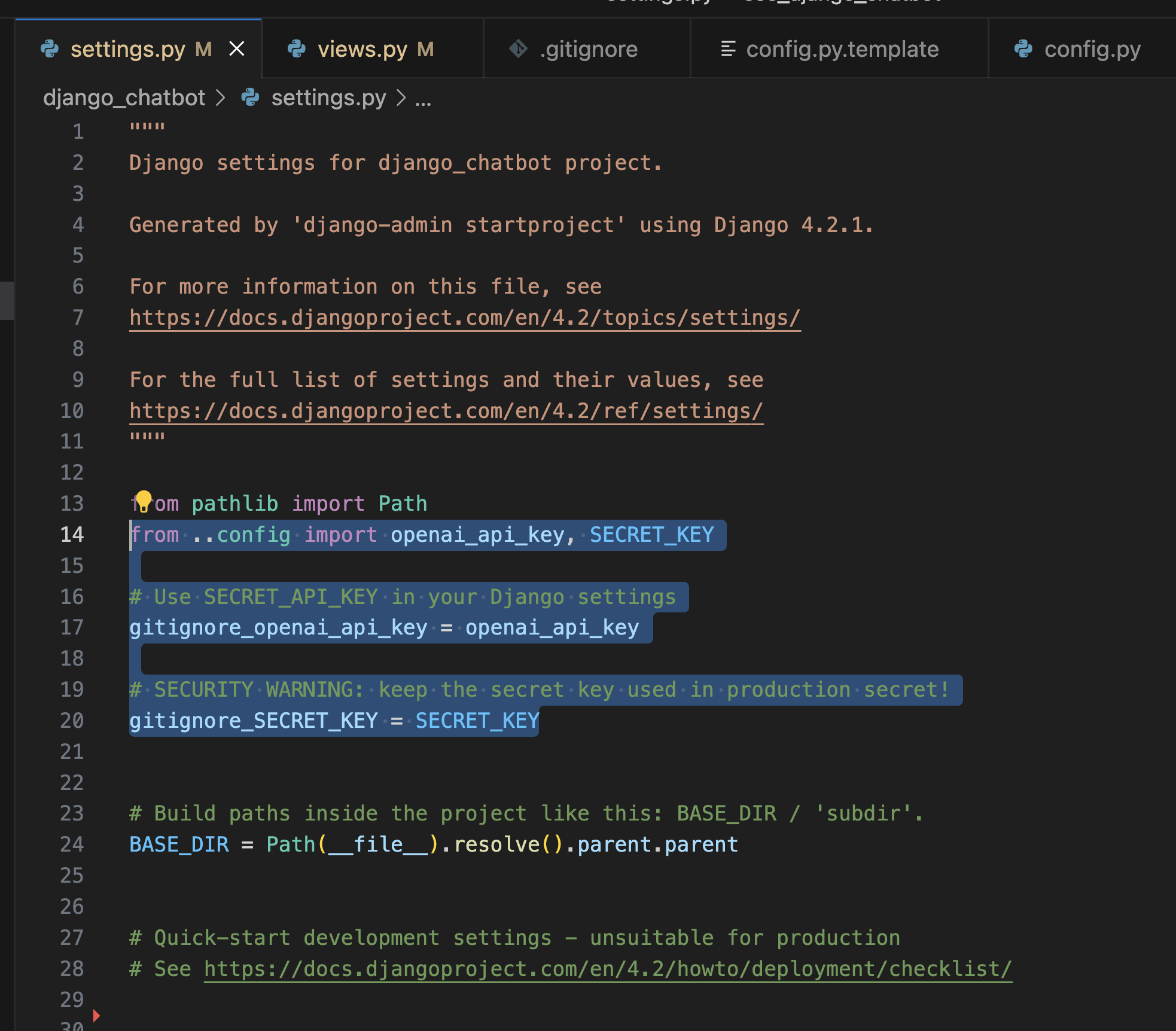Click Python icon on config.py tab
Screen dimensions: 1176x1031
click(1023, 49)
